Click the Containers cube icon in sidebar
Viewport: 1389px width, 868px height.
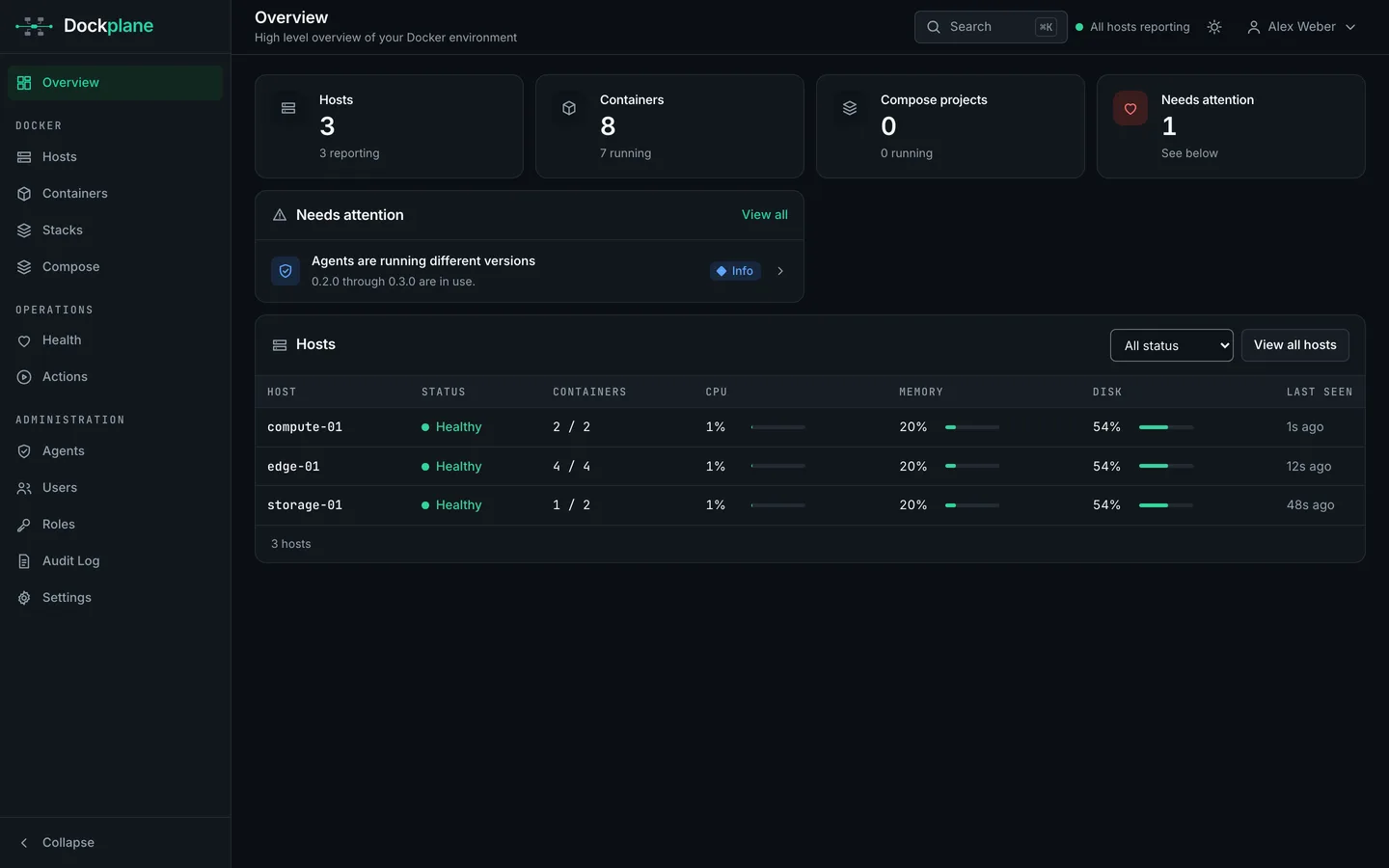coord(24,194)
